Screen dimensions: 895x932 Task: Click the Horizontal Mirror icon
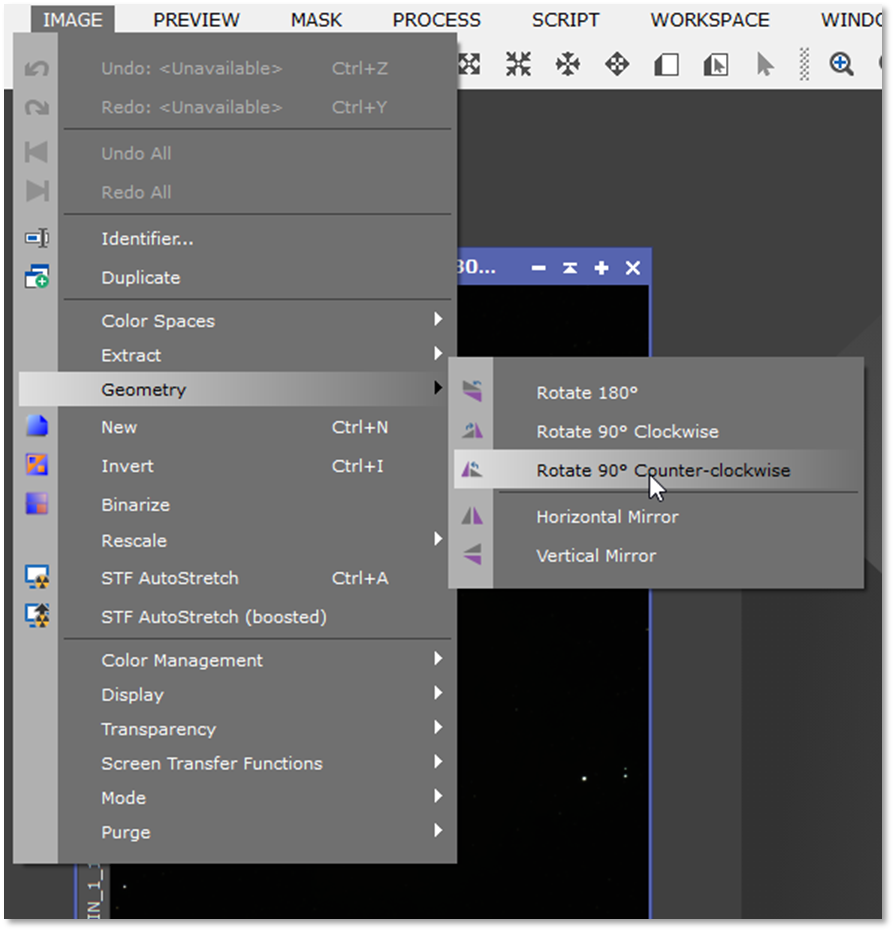point(472,516)
